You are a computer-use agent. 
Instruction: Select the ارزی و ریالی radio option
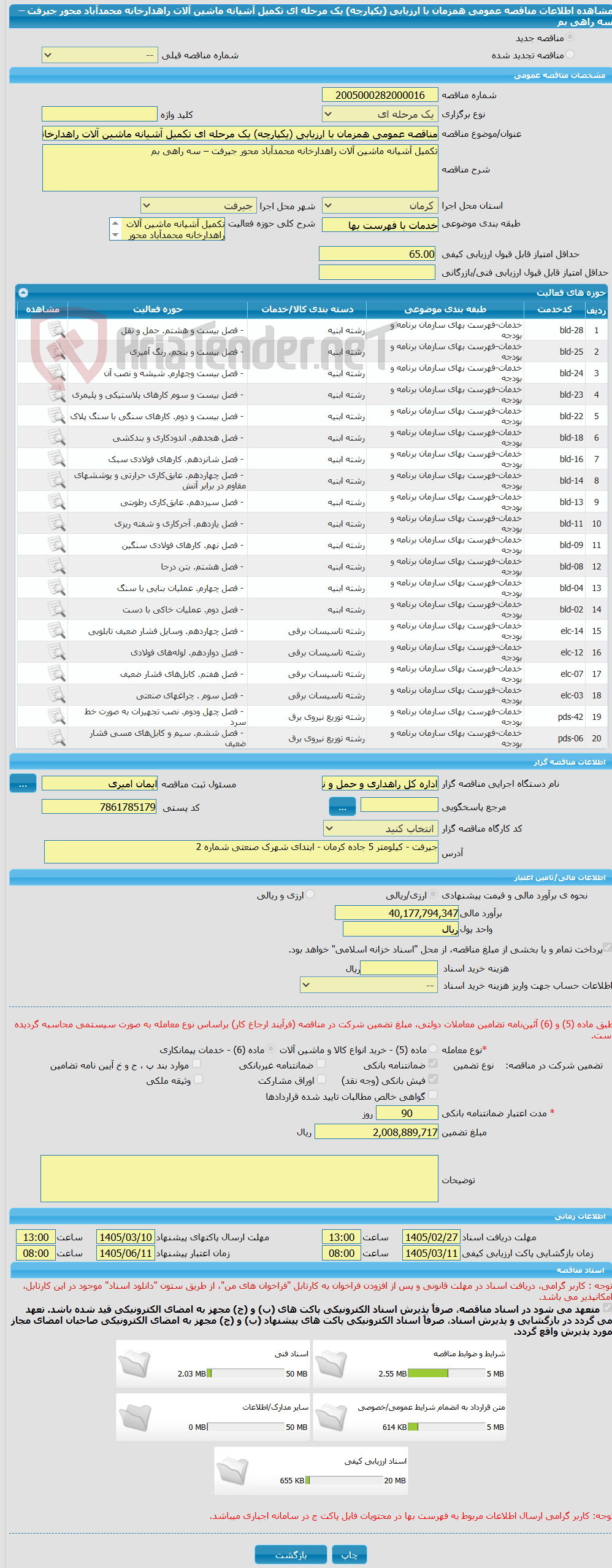(x=310, y=895)
